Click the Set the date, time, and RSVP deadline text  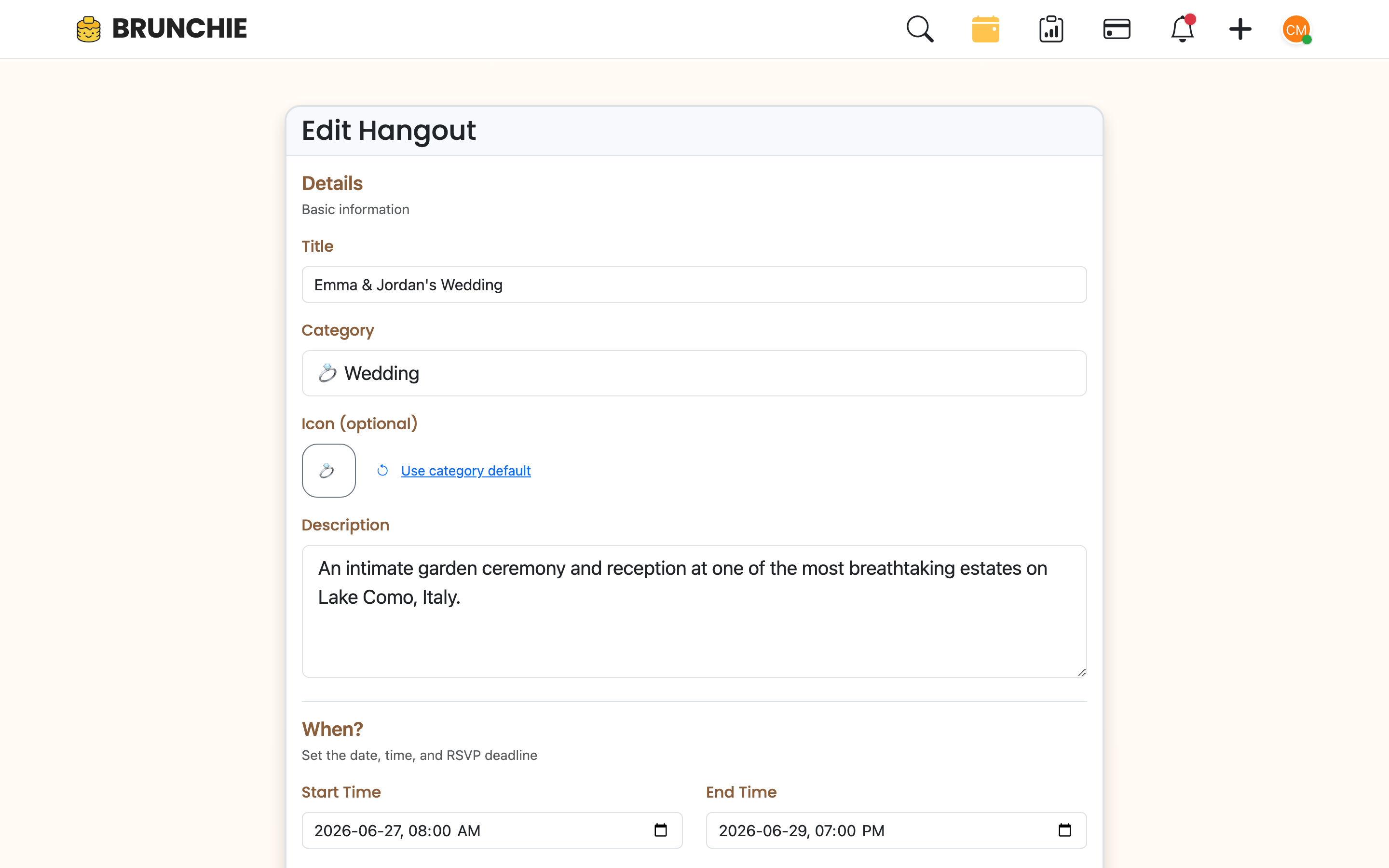click(x=419, y=756)
